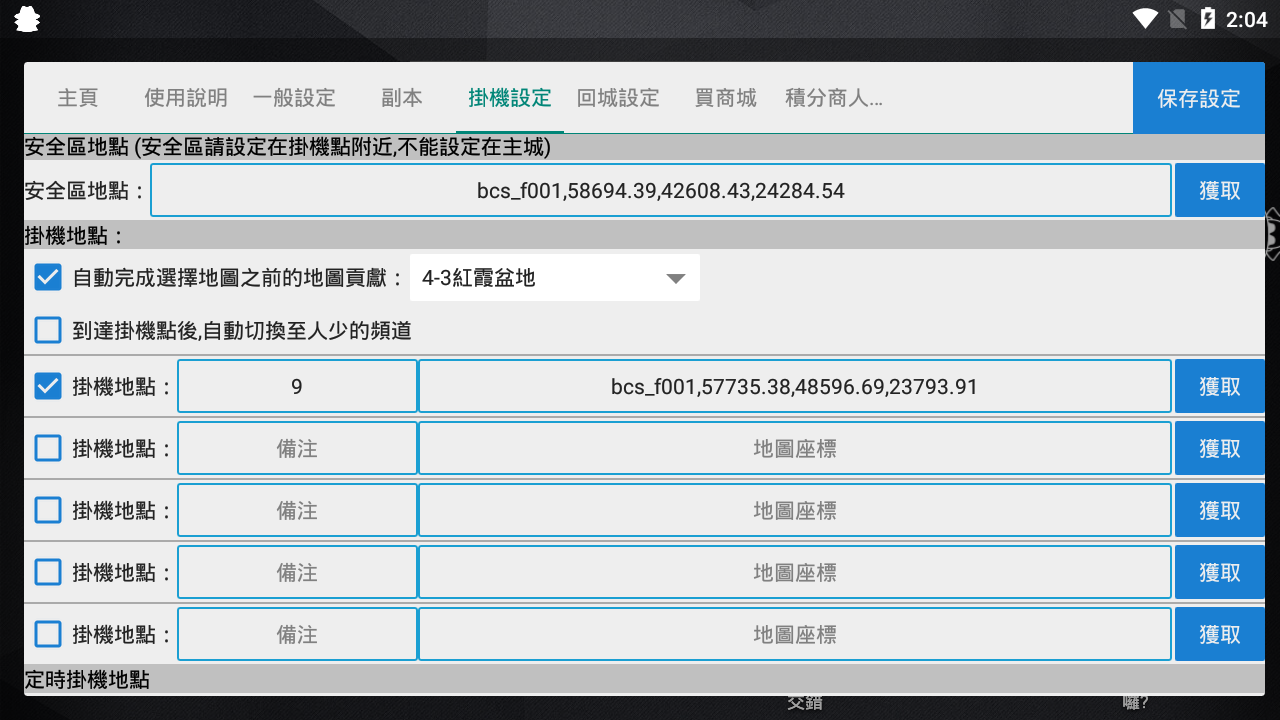Click 獲取 for the first 掛機地點 row
Viewport: 1280px width, 720px height.
click(x=1220, y=386)
